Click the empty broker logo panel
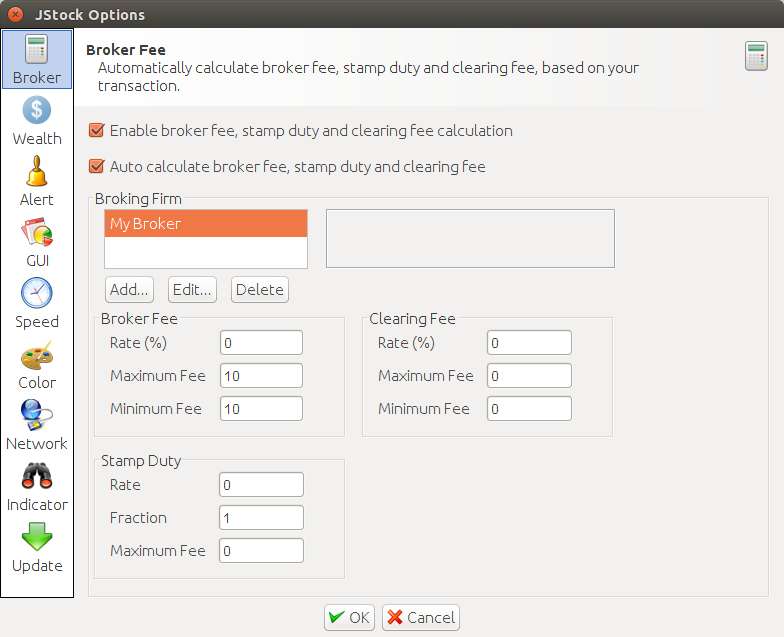Image resolution: width=784 pixels, height=637 pixels. click(x=470, y=238)
